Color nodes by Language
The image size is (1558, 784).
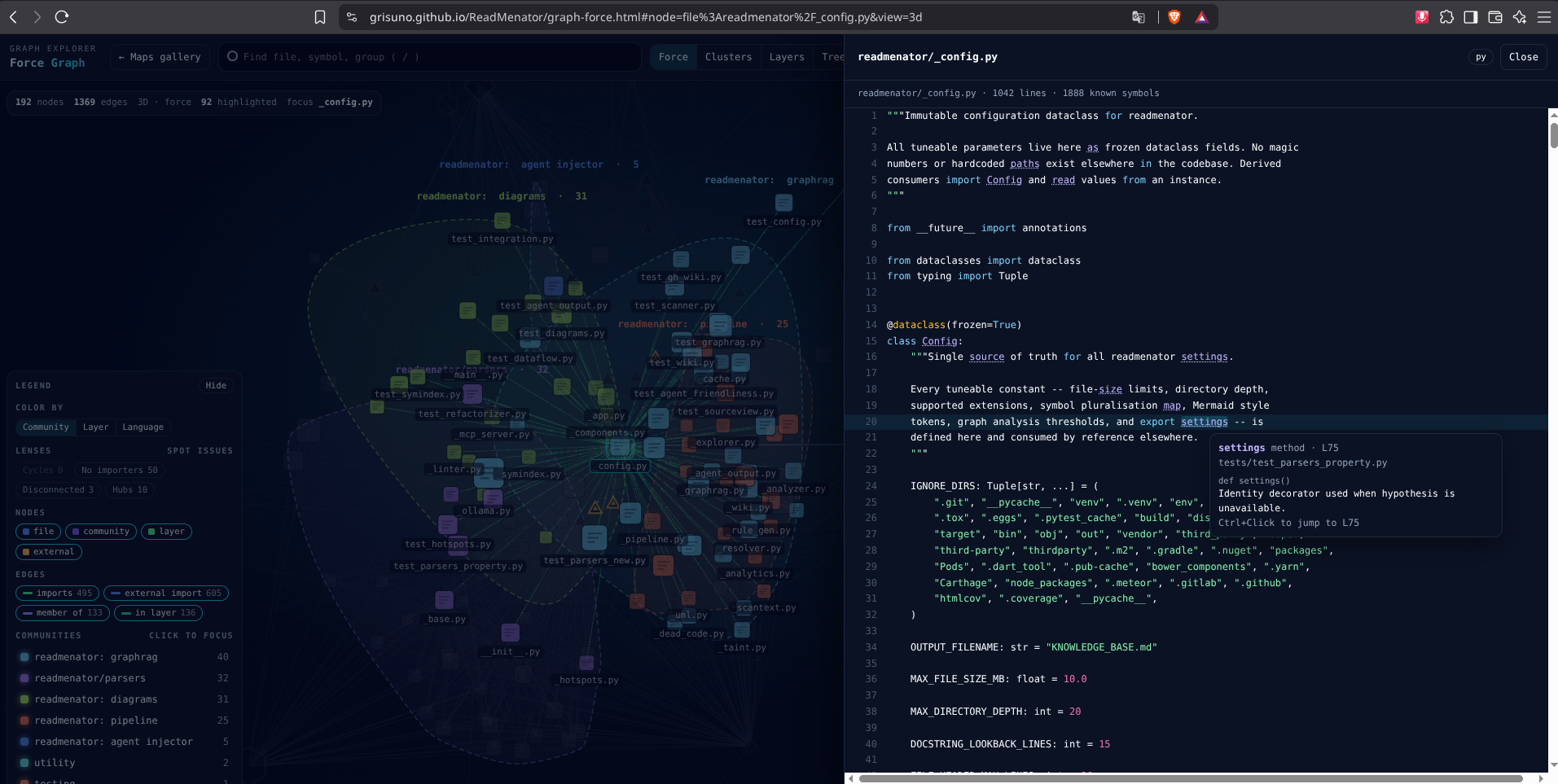[x=143, y=427]
